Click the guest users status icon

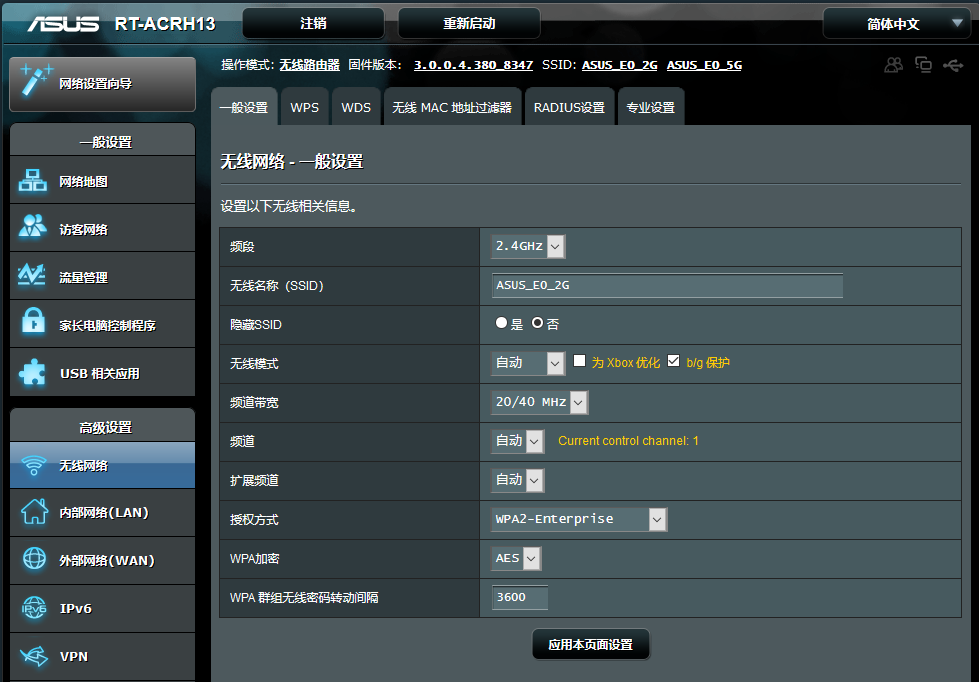pos(893,64)
